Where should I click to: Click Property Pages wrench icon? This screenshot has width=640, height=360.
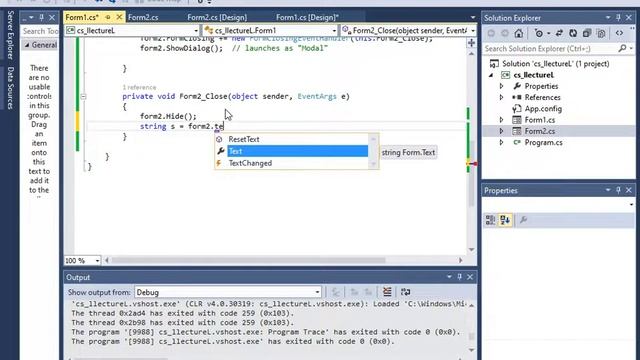pyautogui.click(x=524, y=220)
